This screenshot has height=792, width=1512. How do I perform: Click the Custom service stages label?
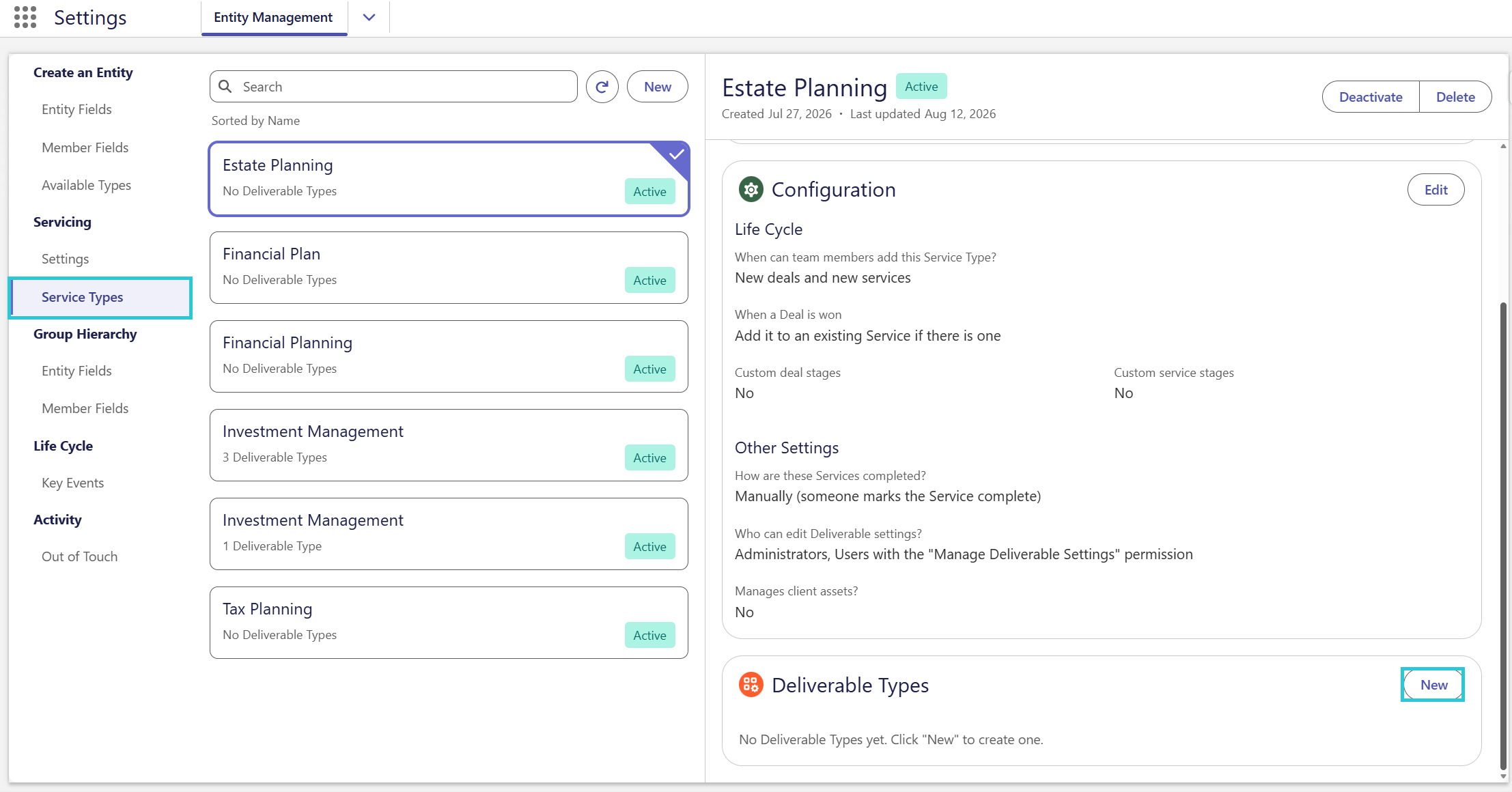(x=1174, y=373)
